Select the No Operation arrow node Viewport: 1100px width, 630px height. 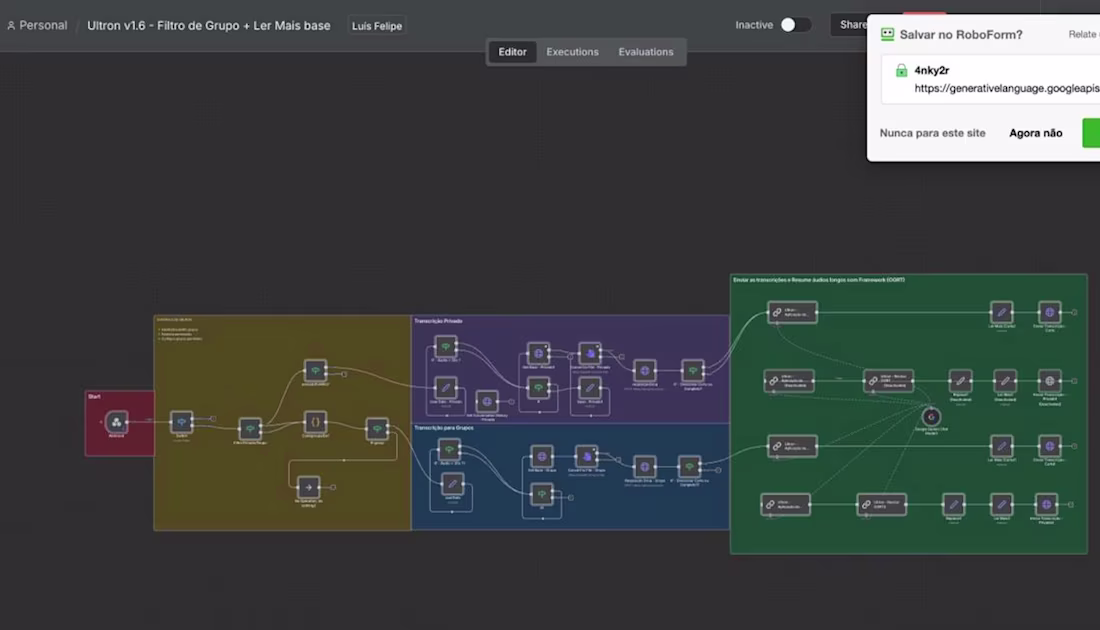(x=308, y=487)
